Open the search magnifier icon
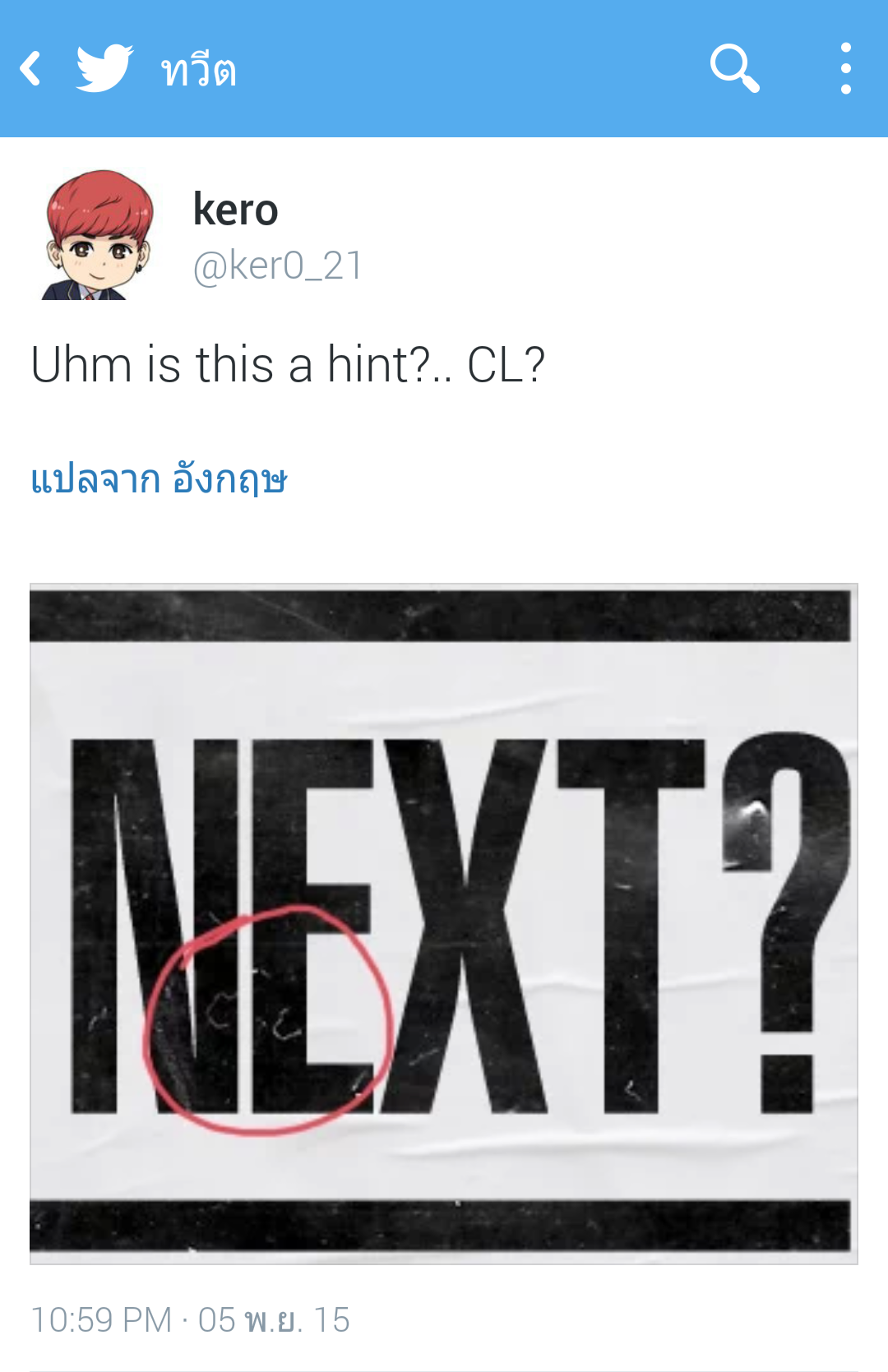This screenshot has height=1372, width=888. click(734, 68)
